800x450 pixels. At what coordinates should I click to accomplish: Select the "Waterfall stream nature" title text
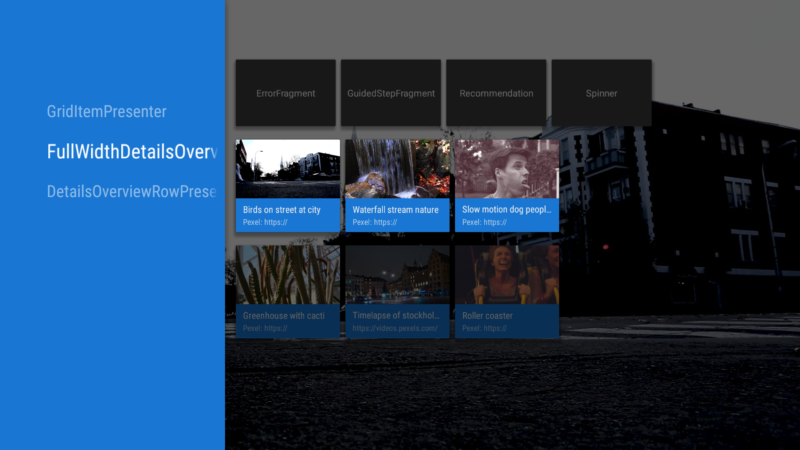tap(395, 210)
